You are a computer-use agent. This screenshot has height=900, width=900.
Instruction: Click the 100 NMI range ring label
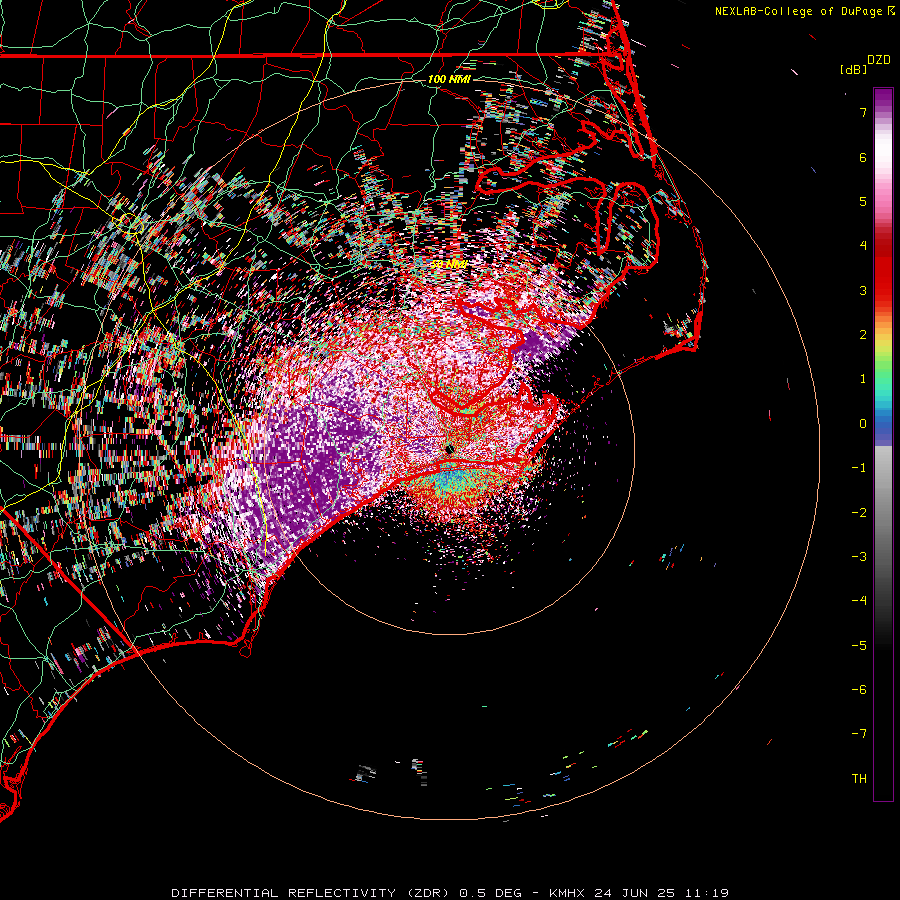click(x=449, y=79)
